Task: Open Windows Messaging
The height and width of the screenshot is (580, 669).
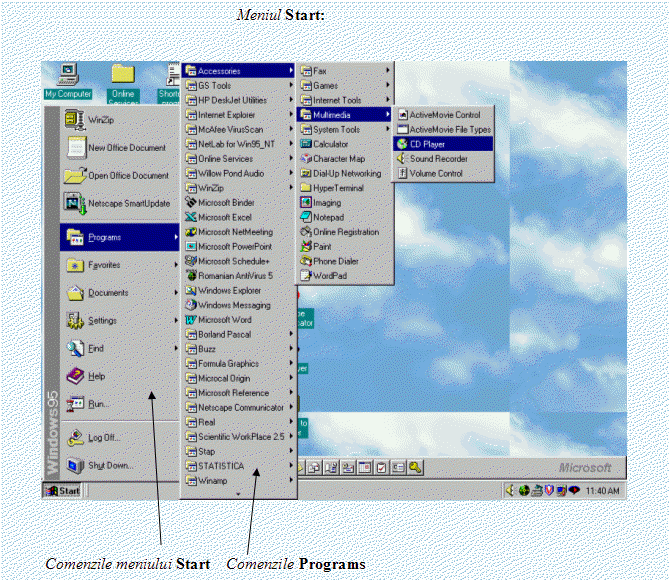Action: click(239, 305)
